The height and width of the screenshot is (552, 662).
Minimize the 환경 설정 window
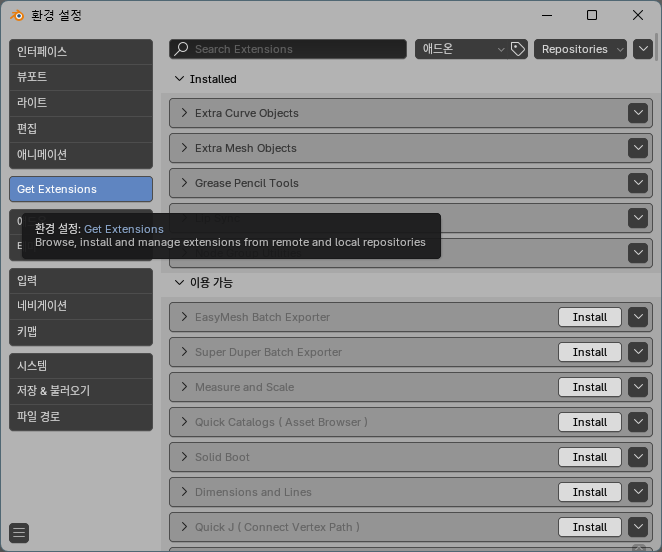(x=547, y=16)
